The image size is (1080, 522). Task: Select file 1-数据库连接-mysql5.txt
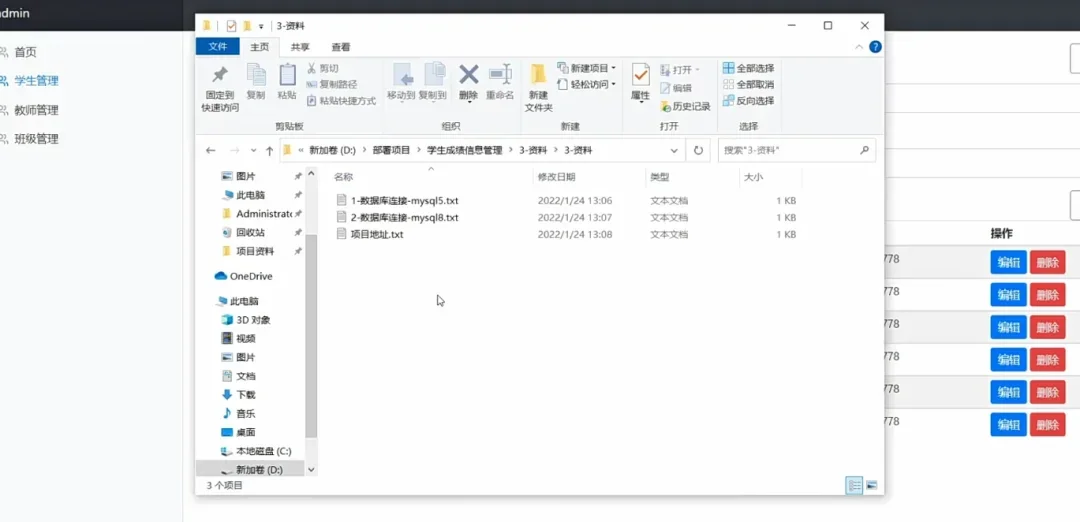[397, 201]
